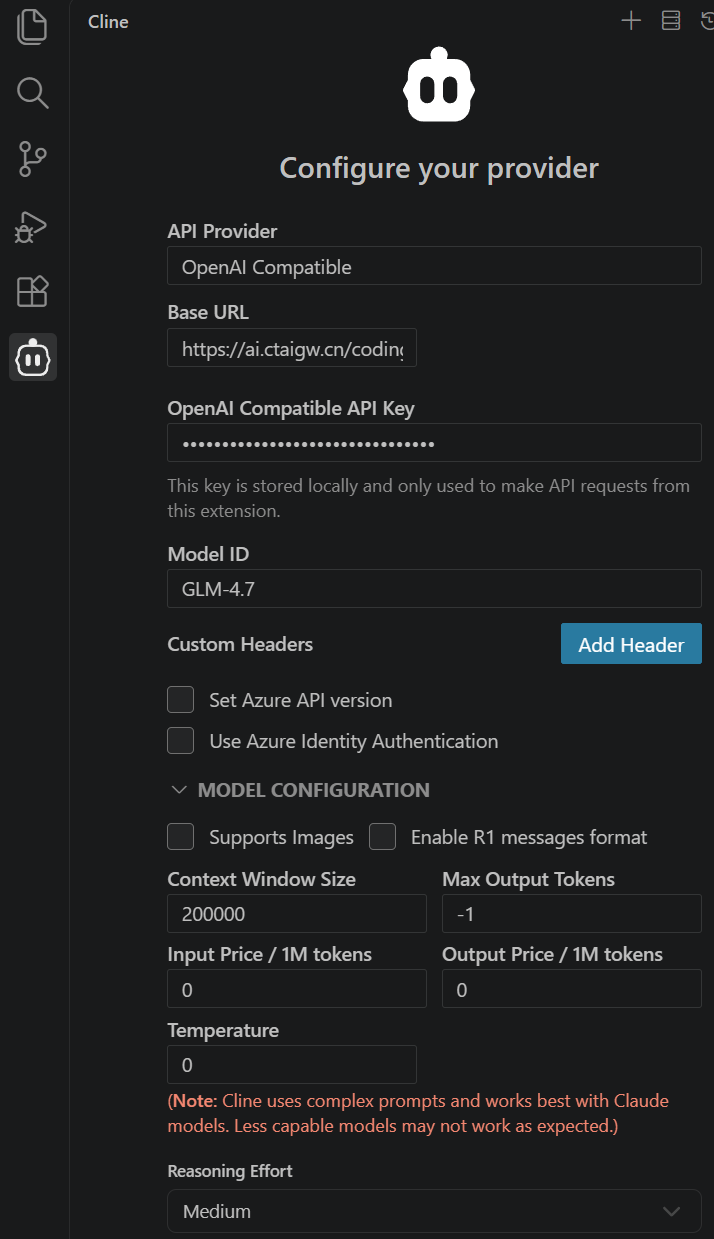Click the Context Window Size field
This screenshot has width=714, height=1239.
click(297, 914)
